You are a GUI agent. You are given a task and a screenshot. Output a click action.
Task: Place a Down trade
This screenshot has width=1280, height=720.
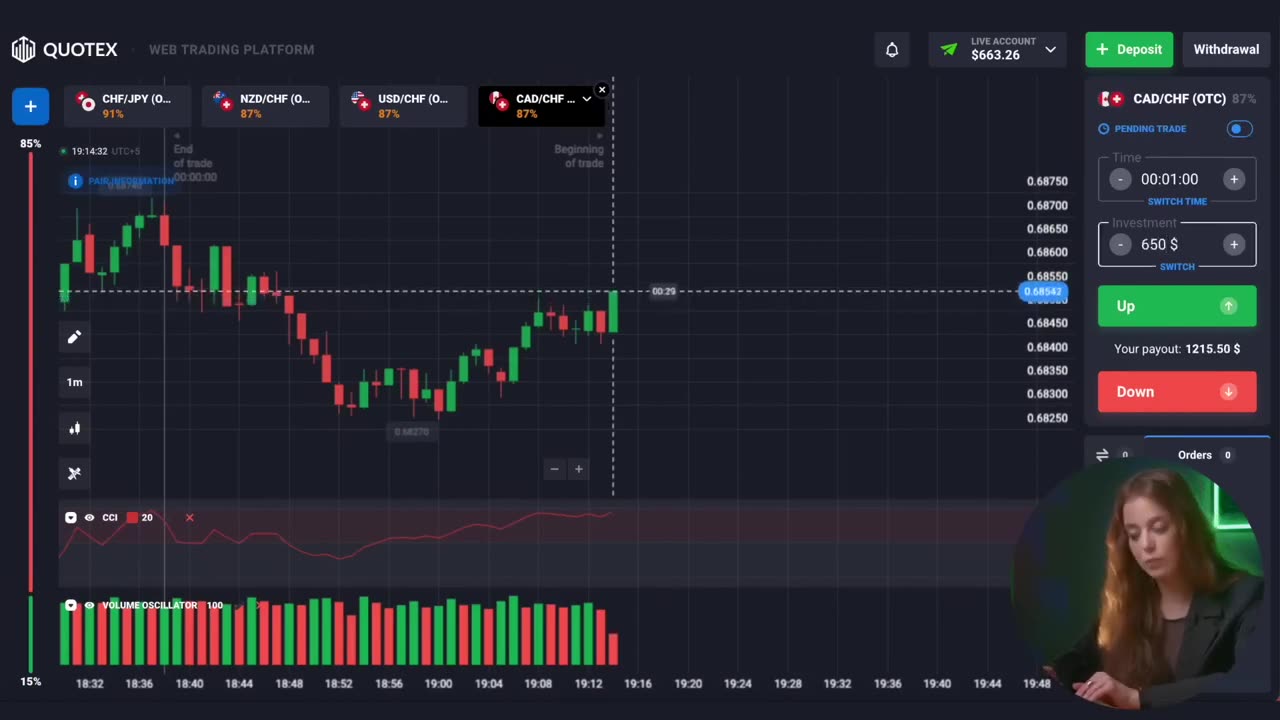(1177, 392)
